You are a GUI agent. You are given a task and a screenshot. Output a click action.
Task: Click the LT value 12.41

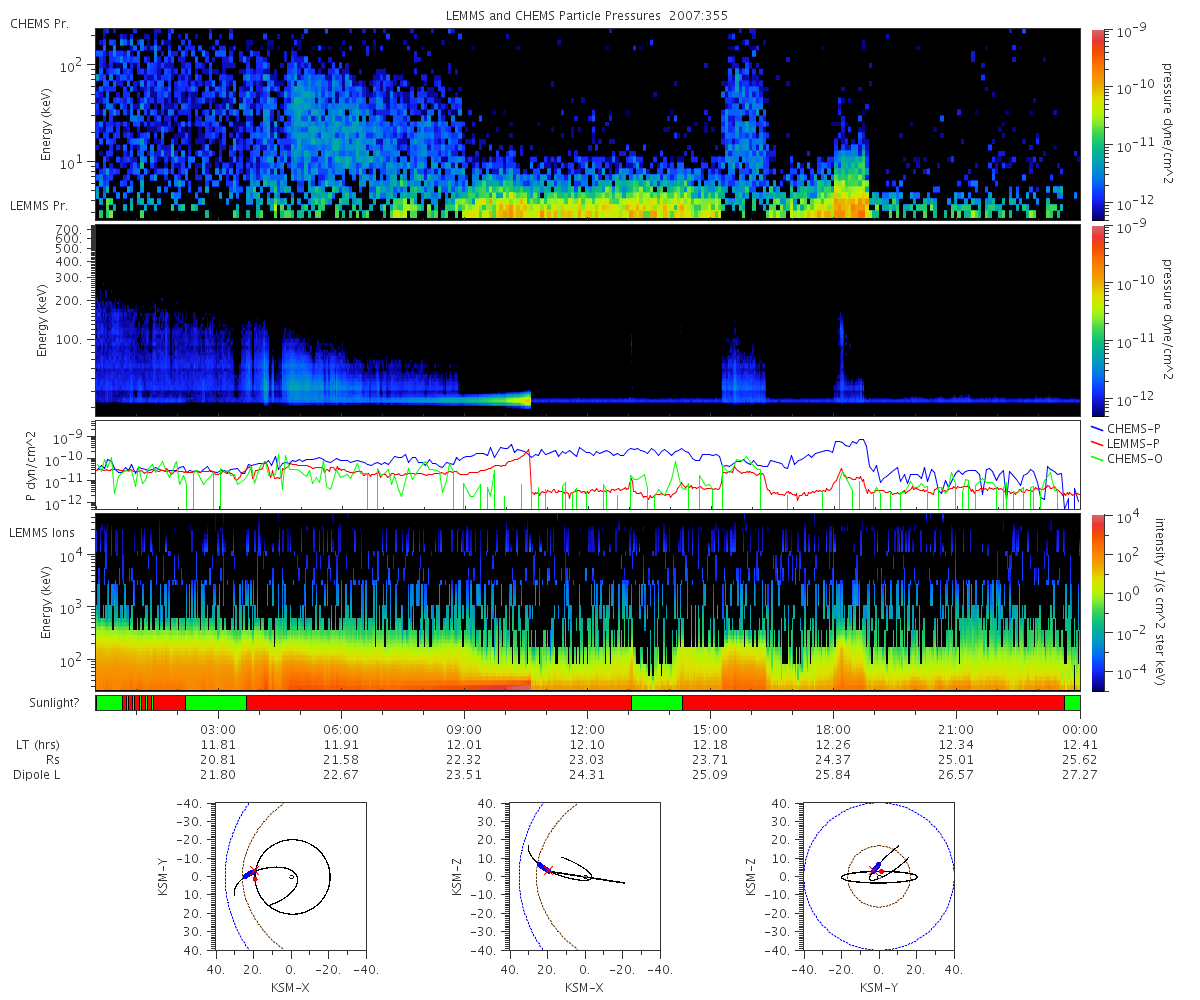1080,745
